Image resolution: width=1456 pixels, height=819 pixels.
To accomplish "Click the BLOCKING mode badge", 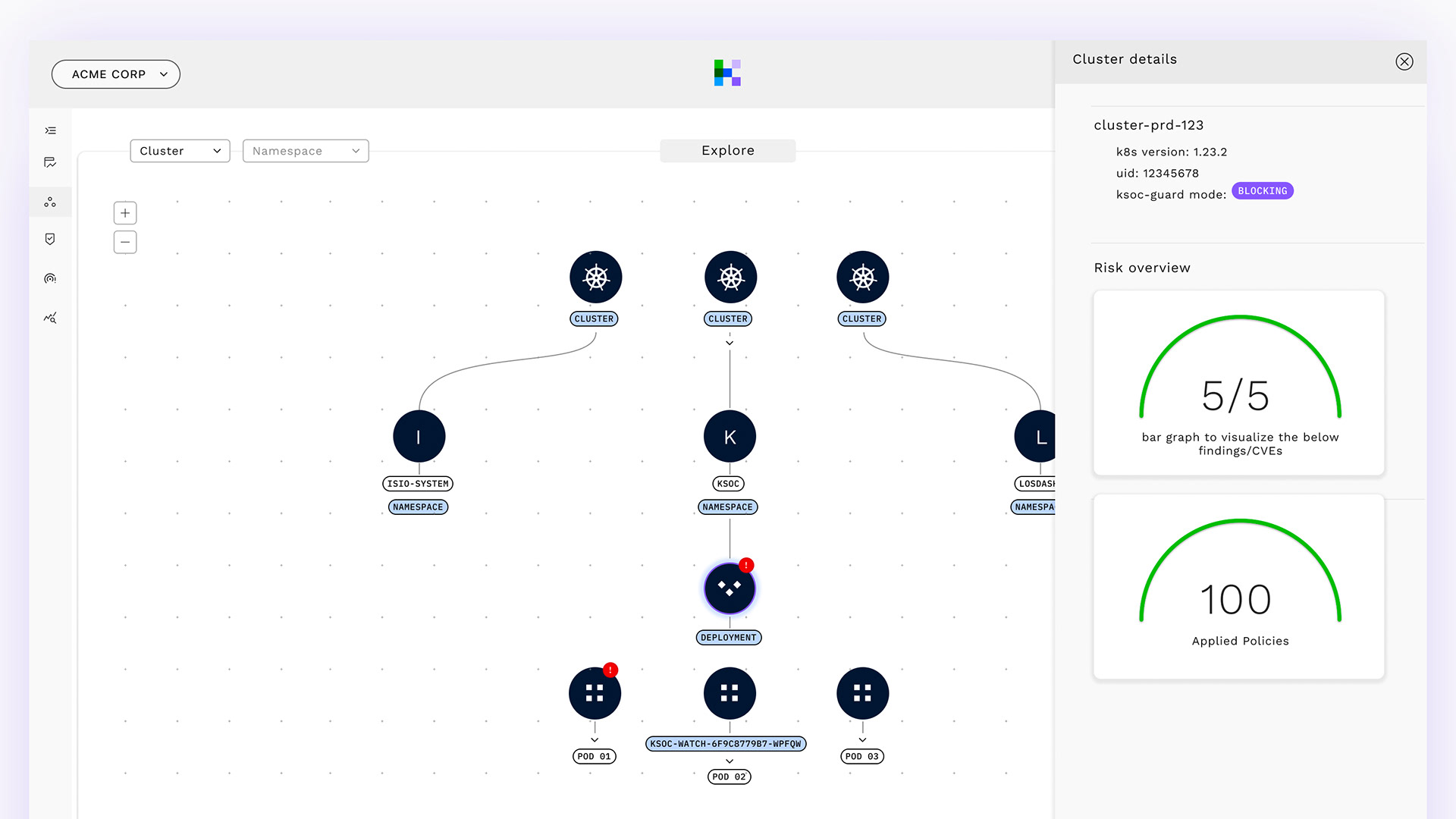I will click(x=1263, y=191).
